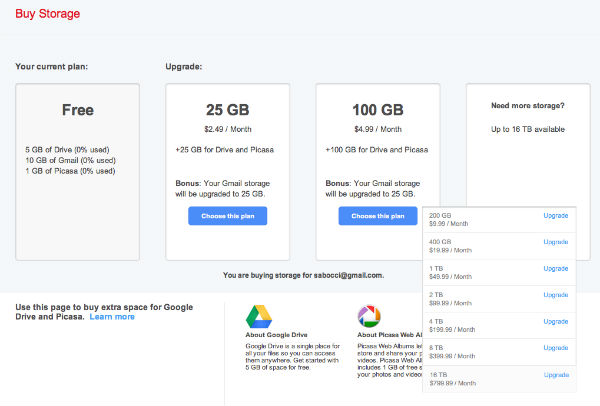Click the Google Drive triangle icon
The image size is (600, 406).
pos(259,316)
